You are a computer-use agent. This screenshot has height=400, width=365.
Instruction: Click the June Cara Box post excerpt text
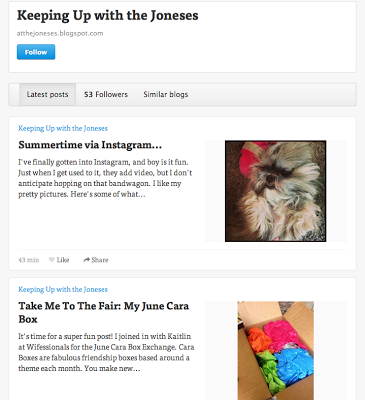click(106, 352)
